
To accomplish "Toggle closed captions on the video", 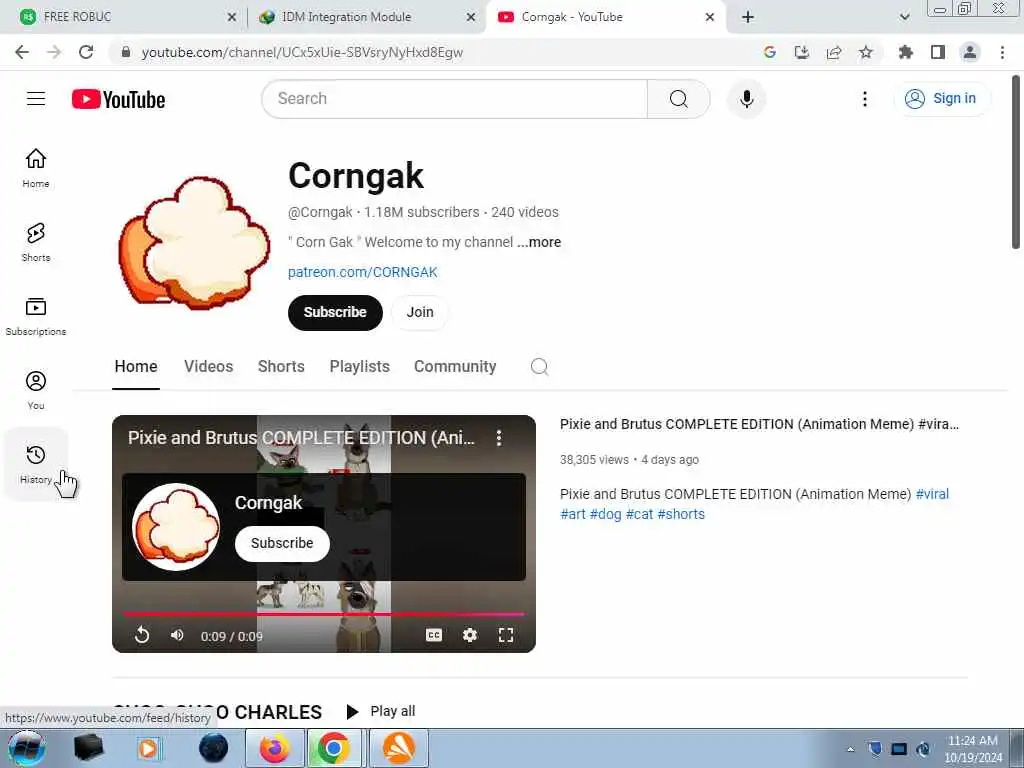I will coord(434,635).
